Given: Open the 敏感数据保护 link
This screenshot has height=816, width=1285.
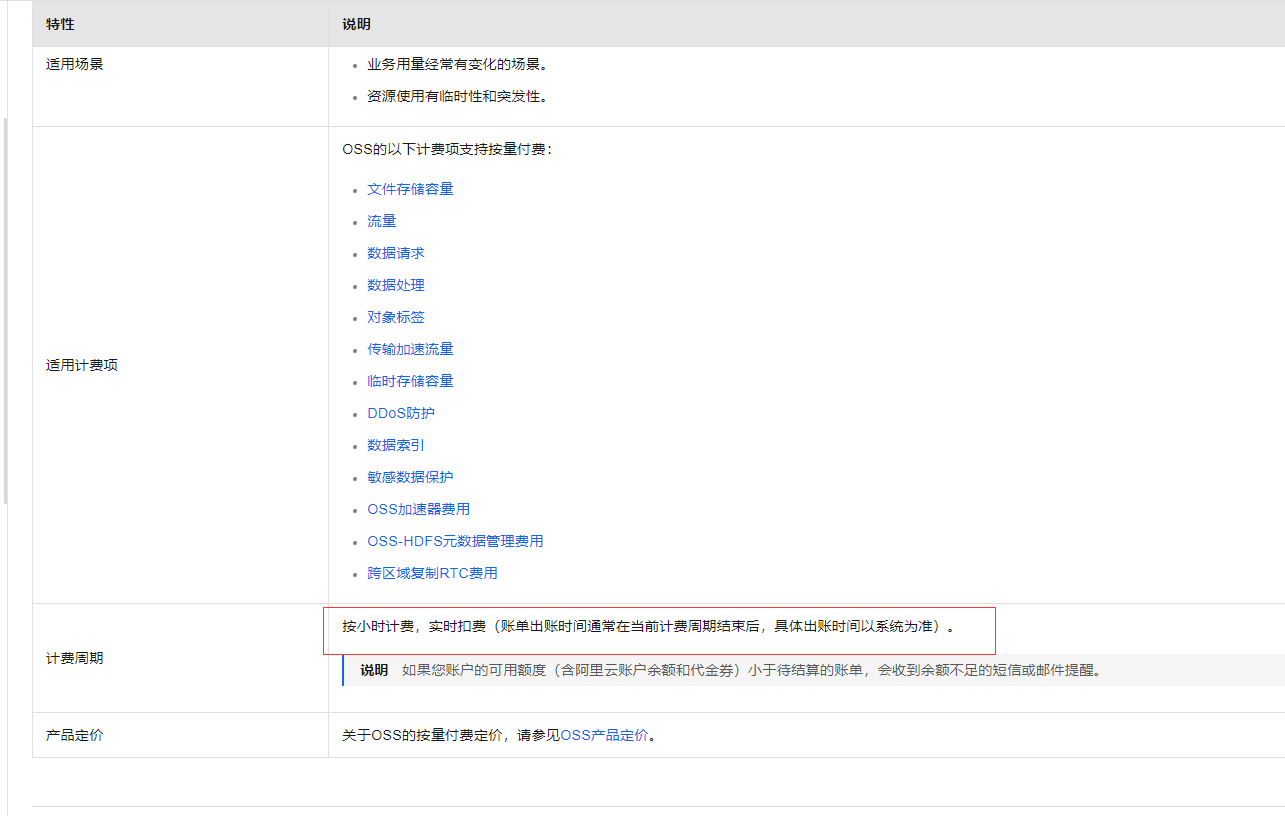Looking at the screenshot, I should [x=410, y=477].
